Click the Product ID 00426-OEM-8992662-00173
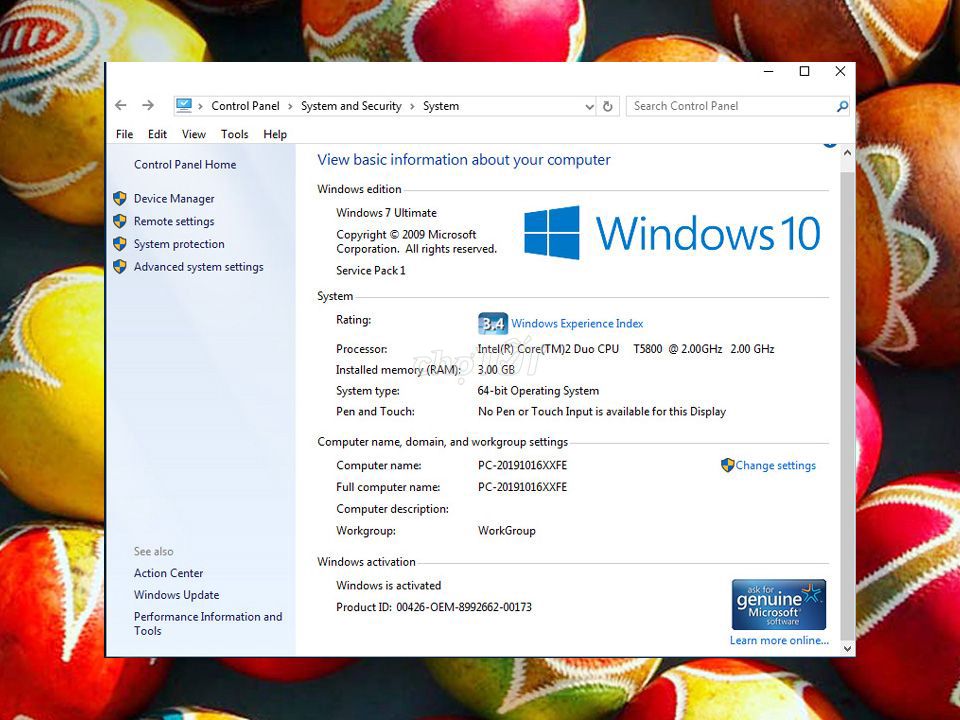 pos(434,607)
